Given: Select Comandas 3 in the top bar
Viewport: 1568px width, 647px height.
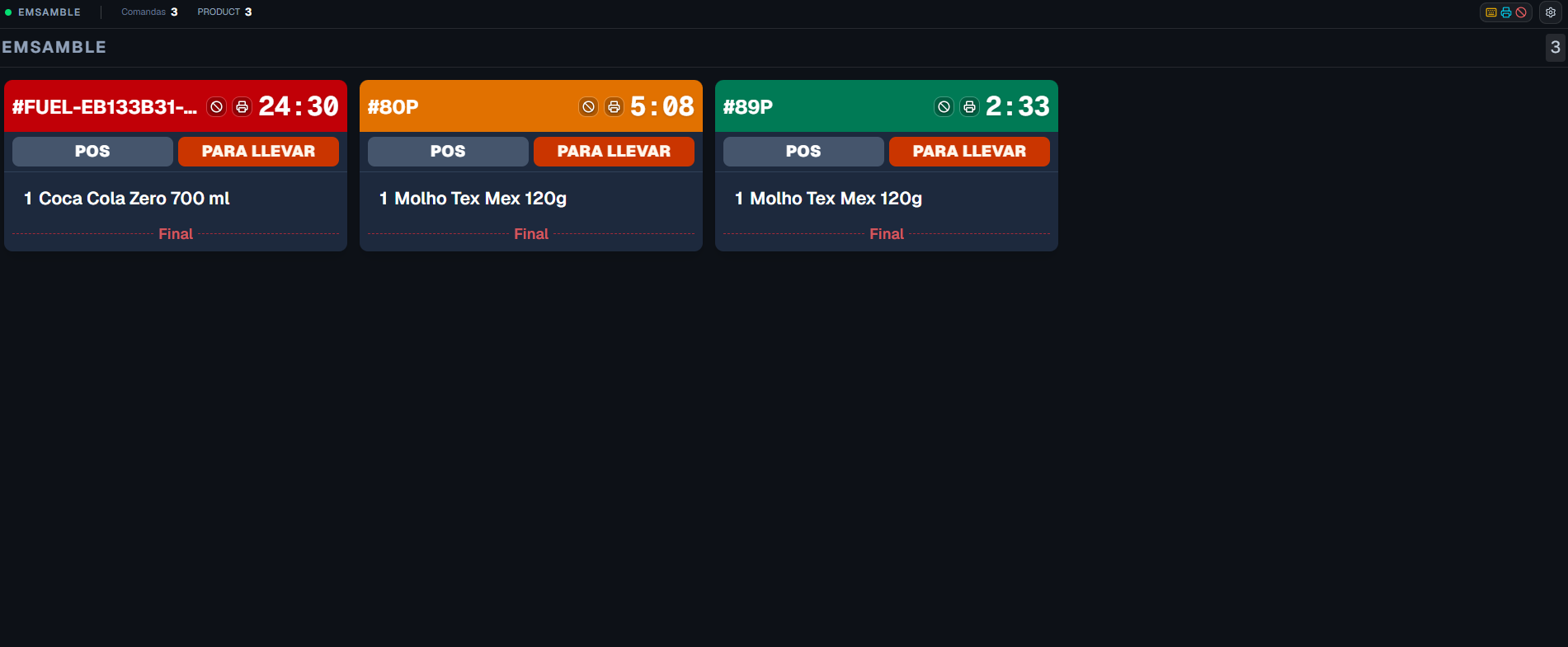Looking at the screenshot, I should tap(149, 12).
